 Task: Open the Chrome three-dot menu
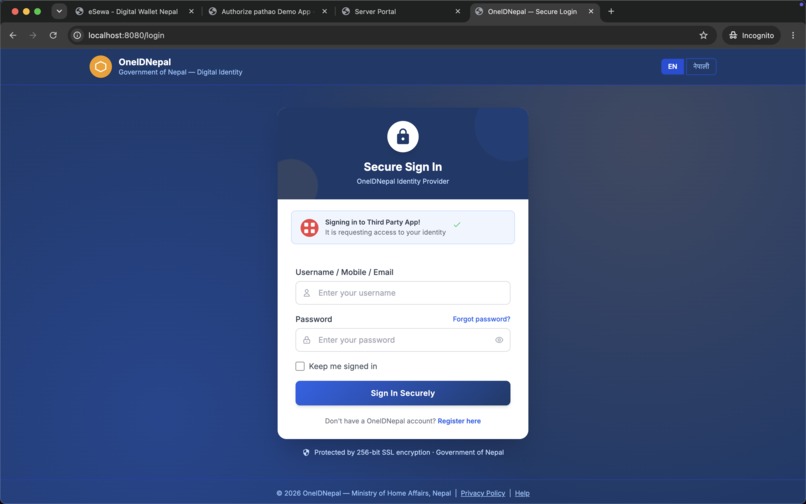pyautogui.click(x=793, y=35)
